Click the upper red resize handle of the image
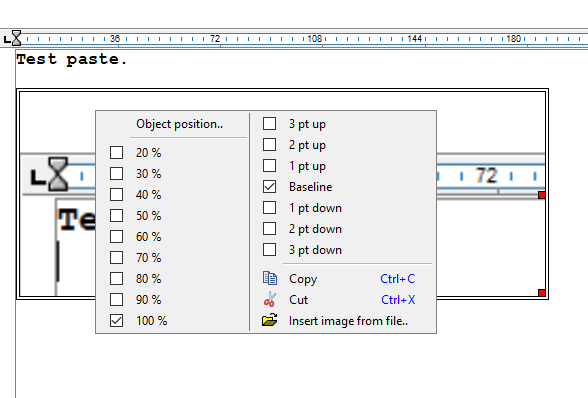The image size is (588, 398). pos(542,195)
